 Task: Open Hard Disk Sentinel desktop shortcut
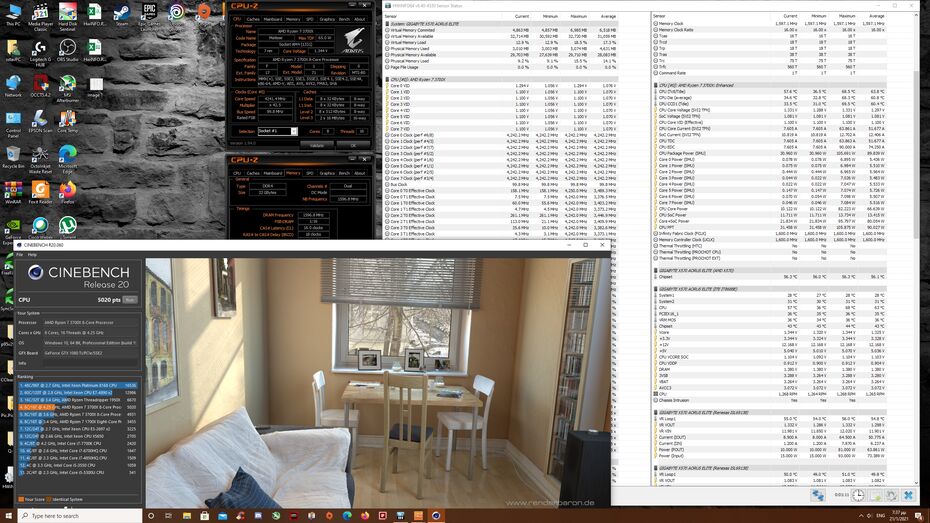click(x=68, y=17)
